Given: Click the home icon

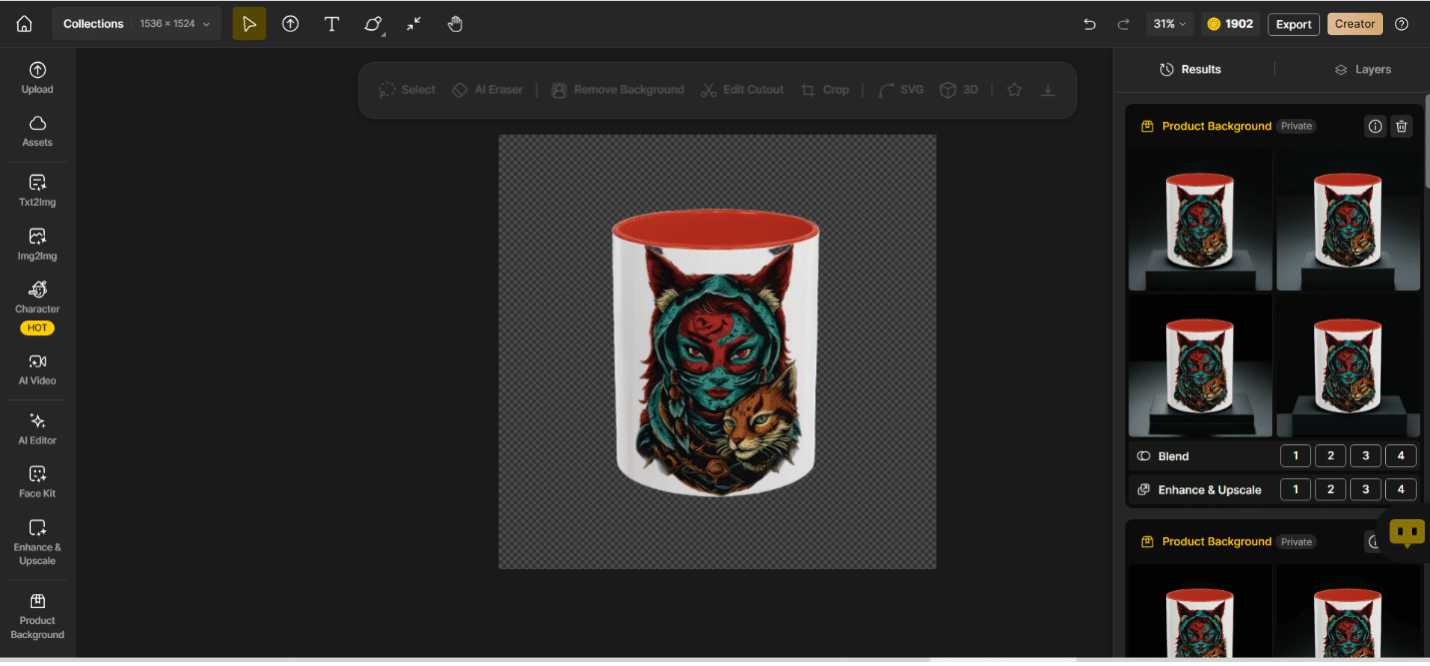Looking at the screenshot, I should [24, 24].
